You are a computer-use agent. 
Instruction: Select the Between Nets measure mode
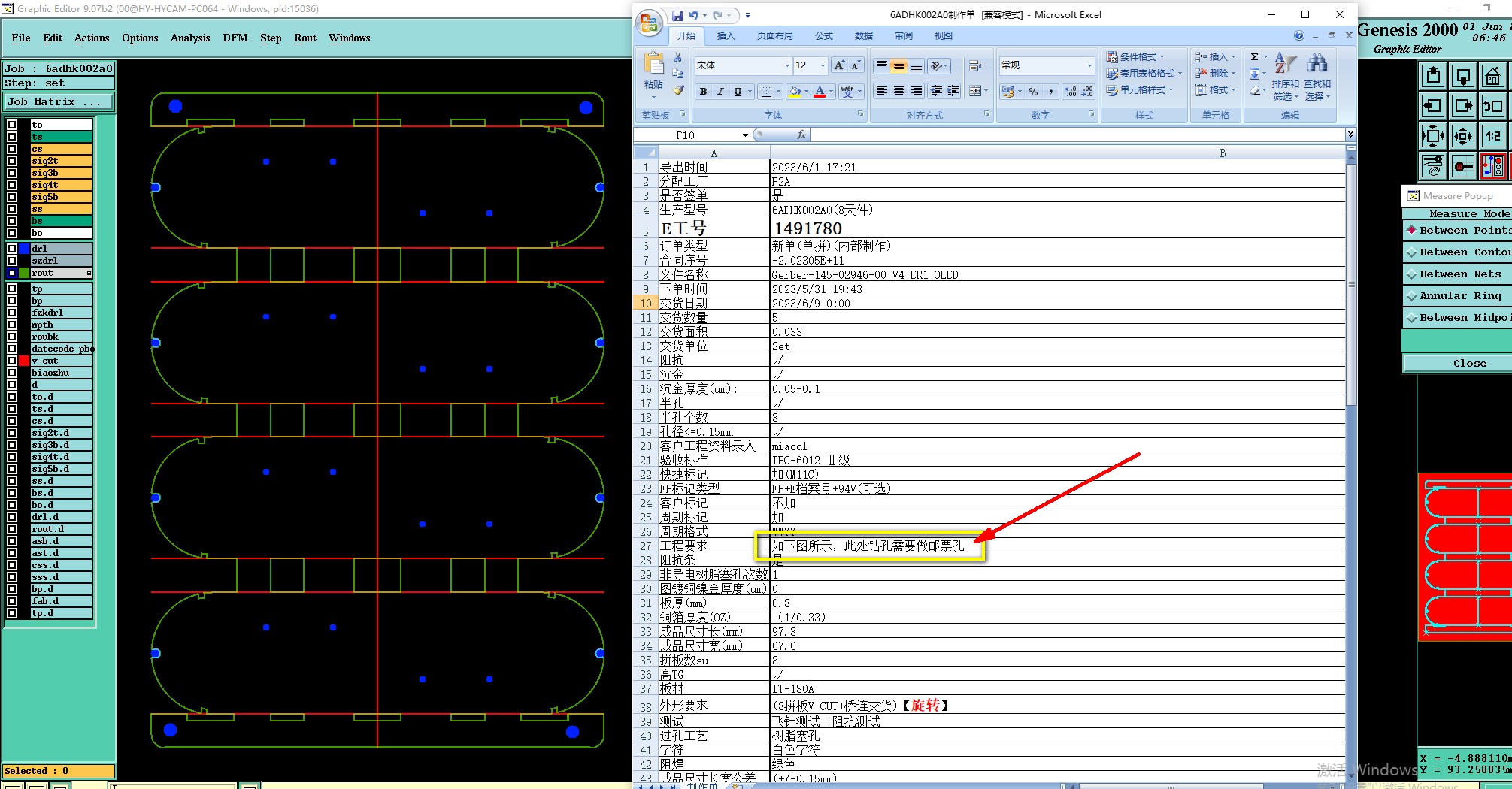[1459, 274]
